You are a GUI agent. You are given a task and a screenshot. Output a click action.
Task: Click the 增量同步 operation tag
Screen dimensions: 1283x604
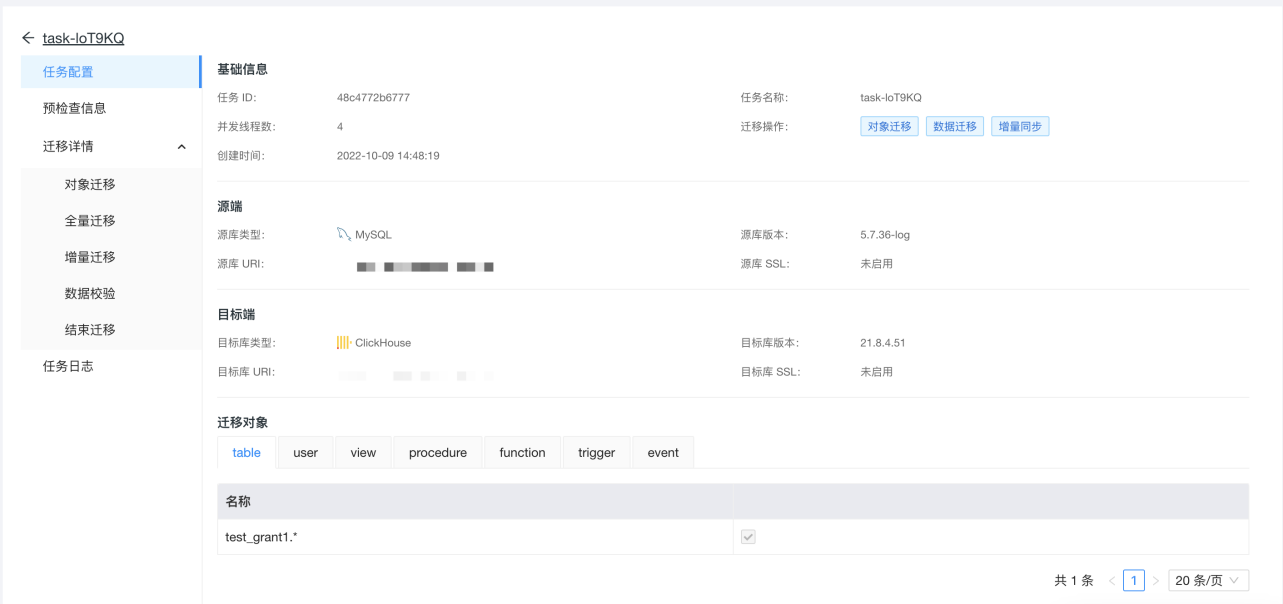(1020, 126)
